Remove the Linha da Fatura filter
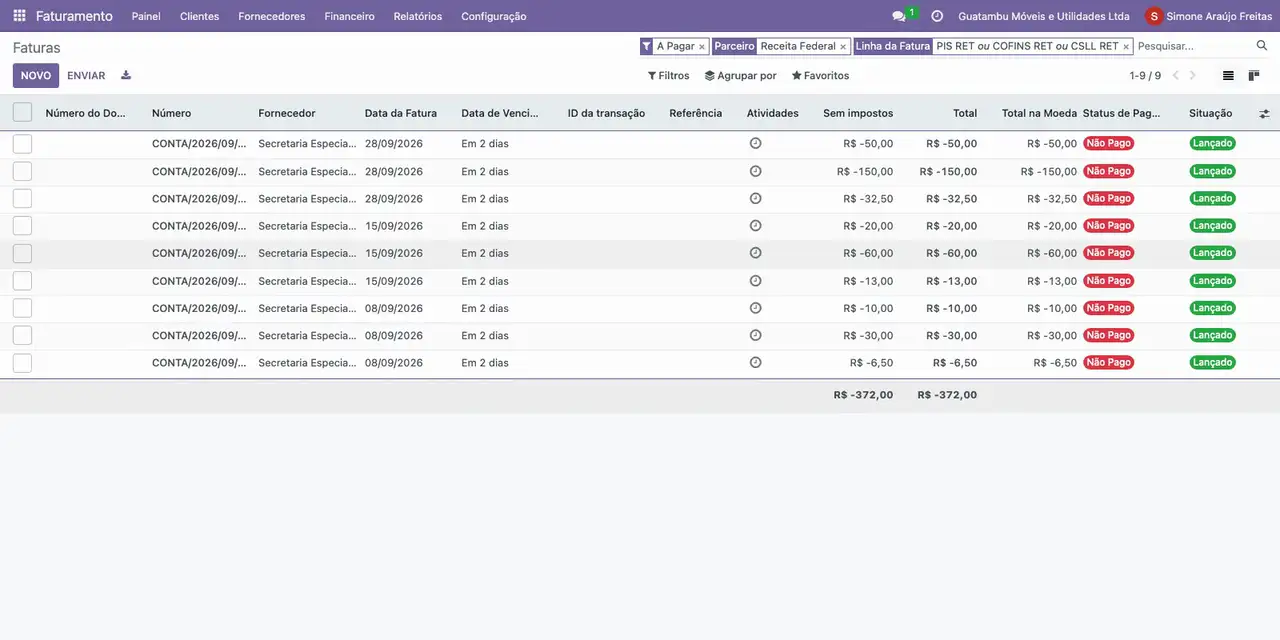1280x640 pixels. [1126, 47]
